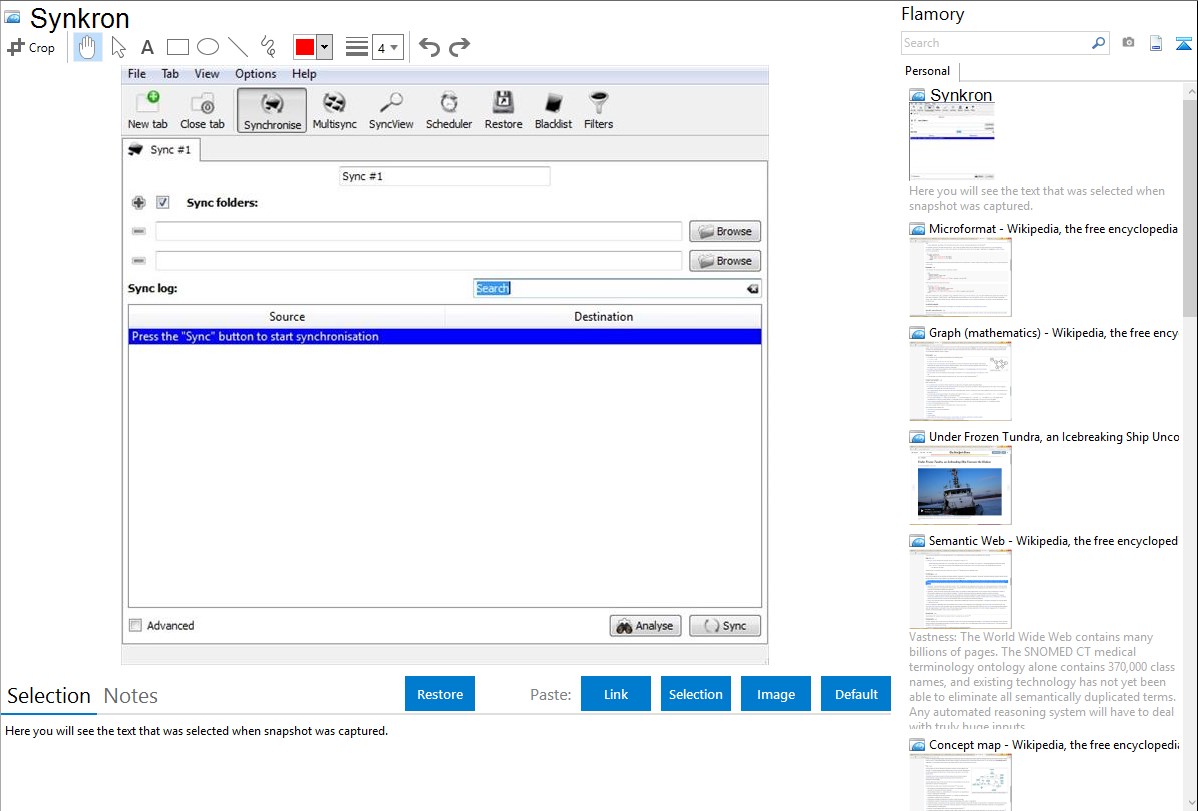Open the Help menu in Synkron
The image size is (1198, 811).
pyautogui.click(x=303, y=74)
